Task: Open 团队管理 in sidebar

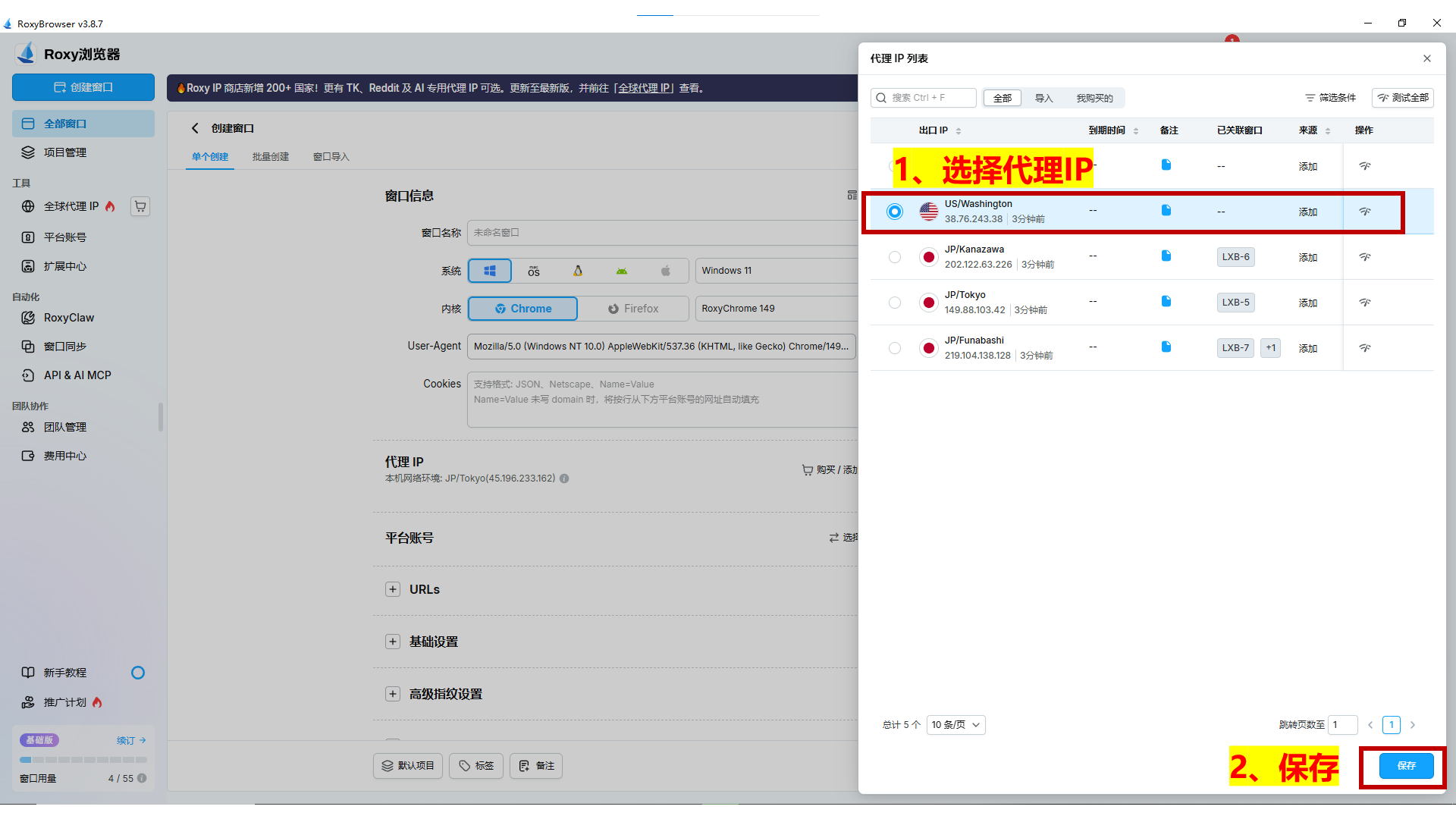Action: pyautogui.click(x=83, y=427)
